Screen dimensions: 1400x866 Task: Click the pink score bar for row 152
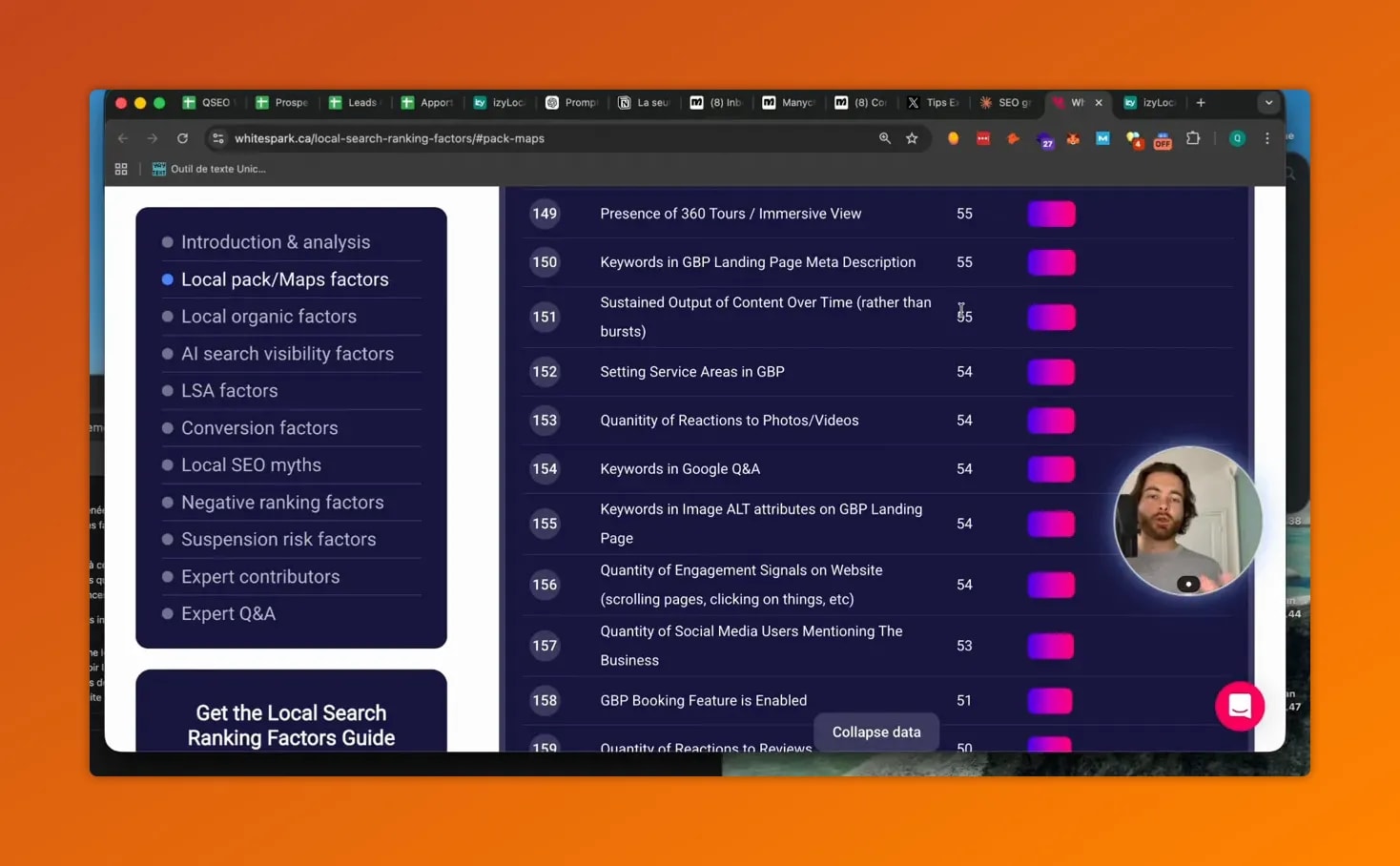tap(1050, 372)
